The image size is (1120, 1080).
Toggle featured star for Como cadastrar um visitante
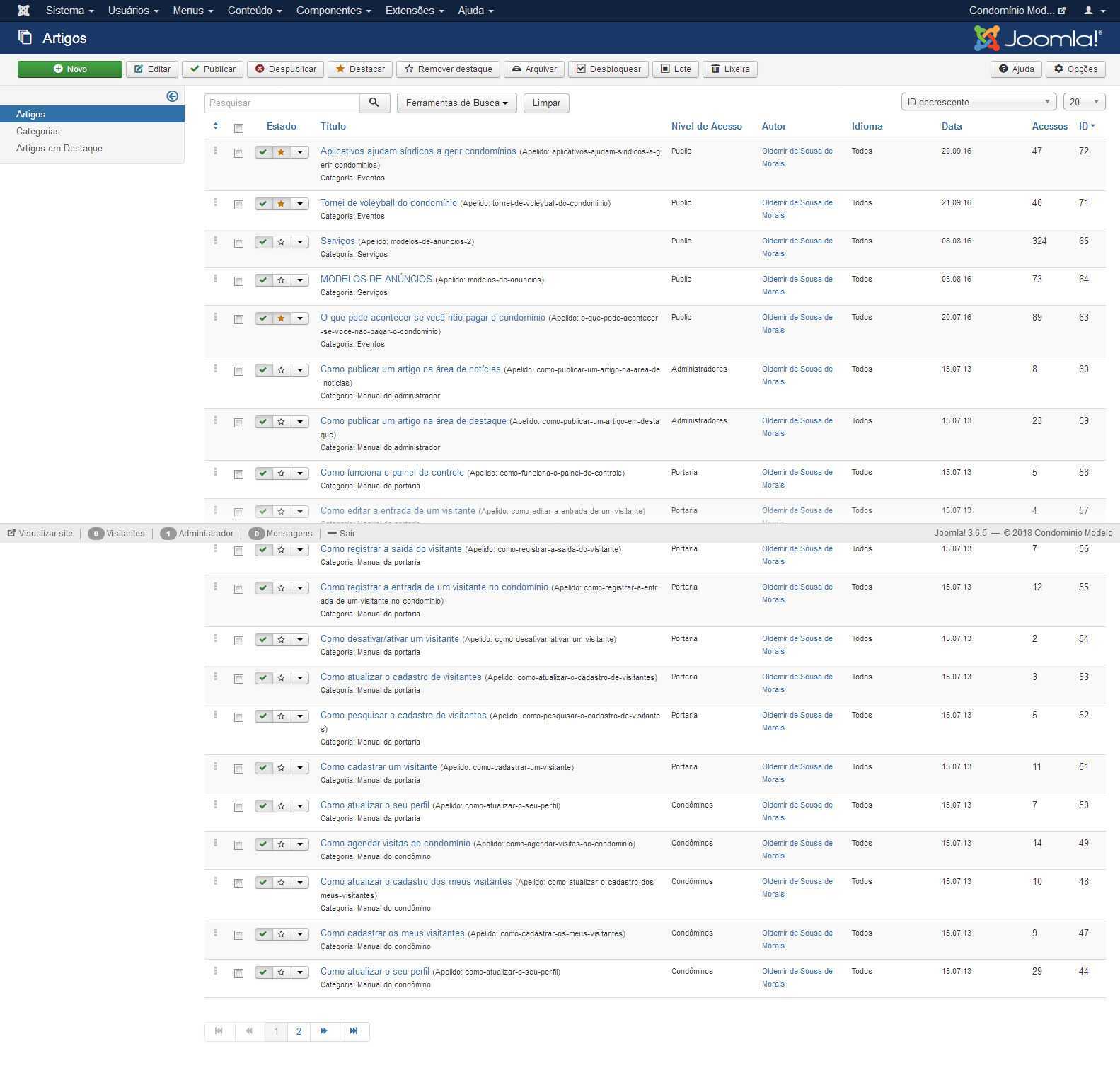282,768
